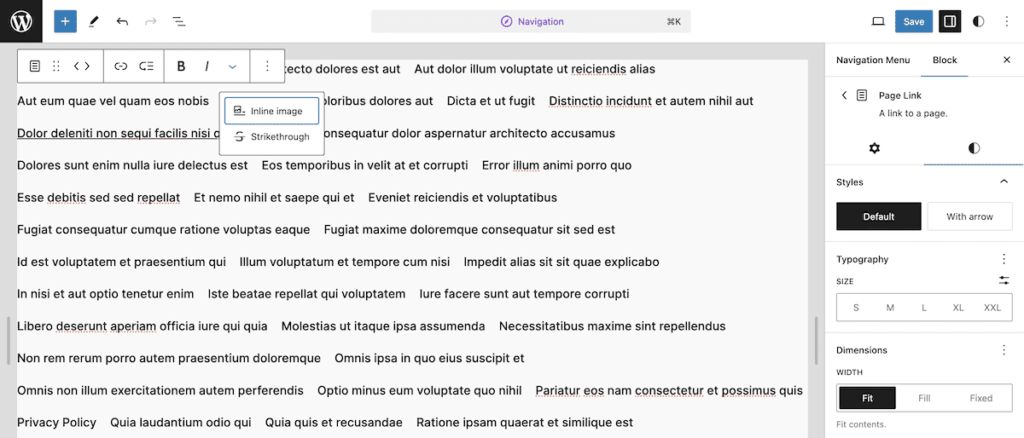Screen dimensions: 1024x438
Task: Click the link icon in block toolbar
Action: pos(121,66)
